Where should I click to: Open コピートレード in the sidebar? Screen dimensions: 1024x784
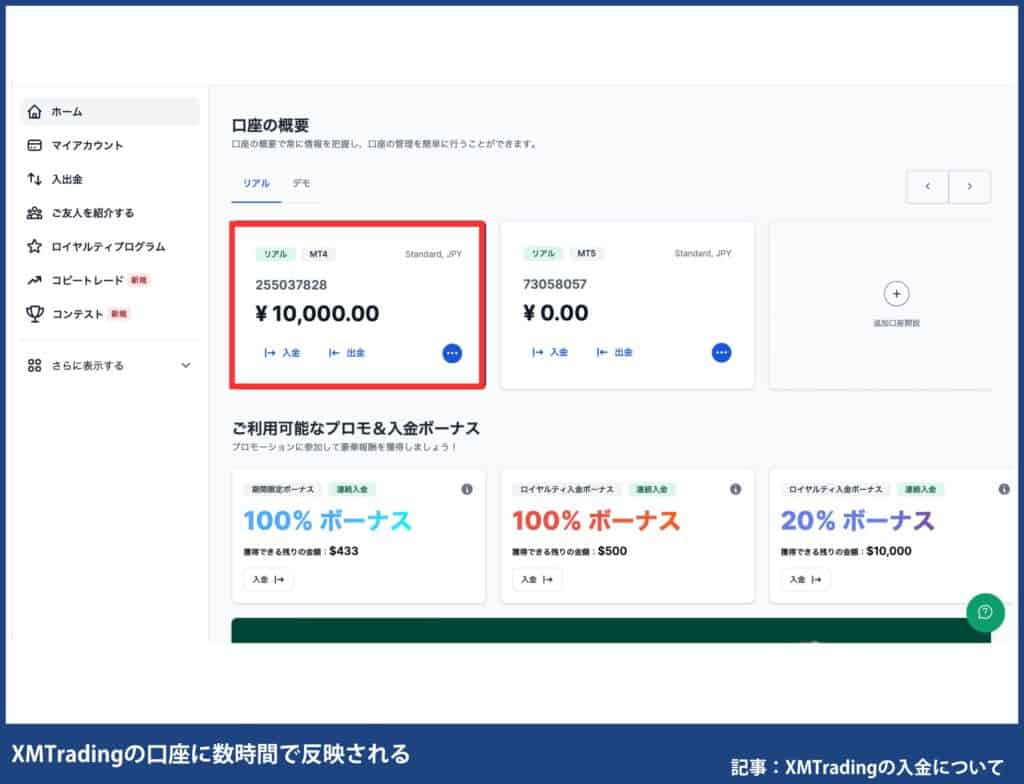(88, 280)
